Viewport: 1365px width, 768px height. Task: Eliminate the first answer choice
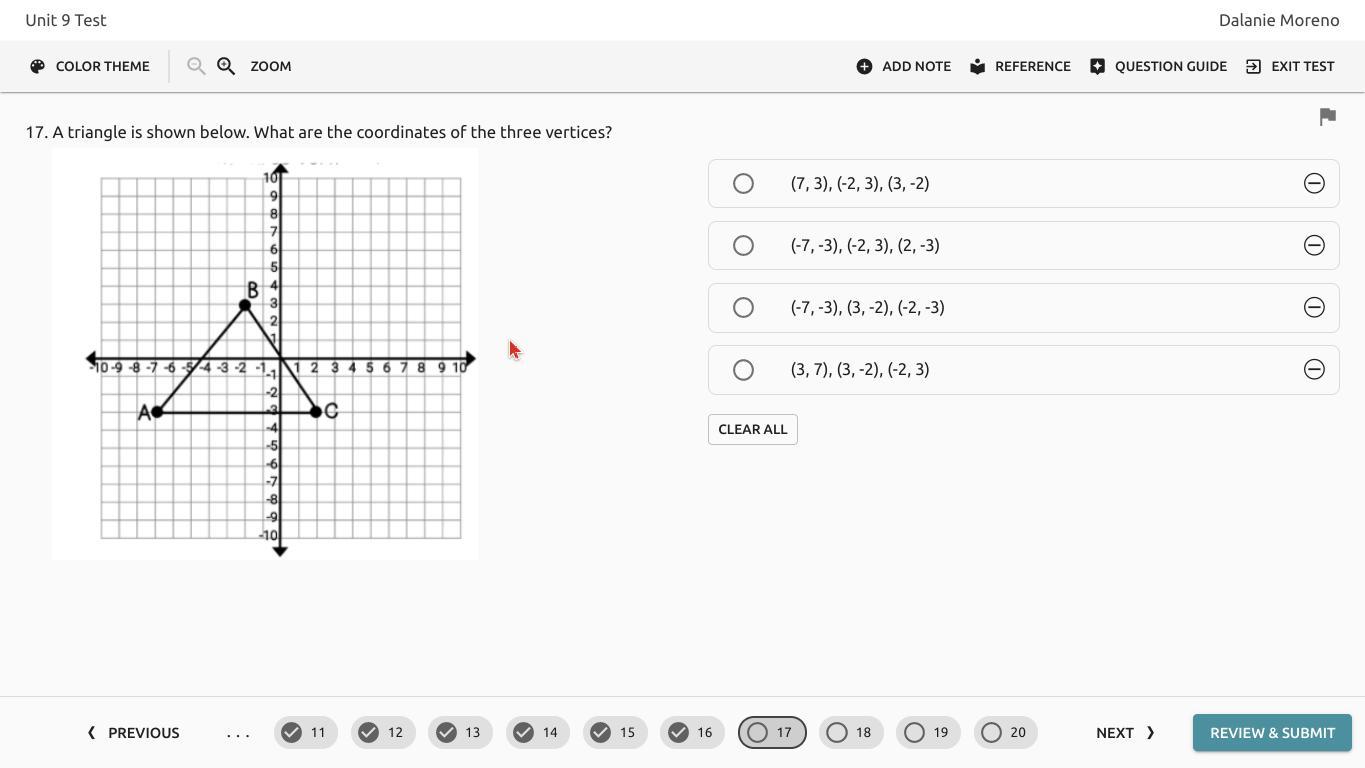pos(1314,183)
